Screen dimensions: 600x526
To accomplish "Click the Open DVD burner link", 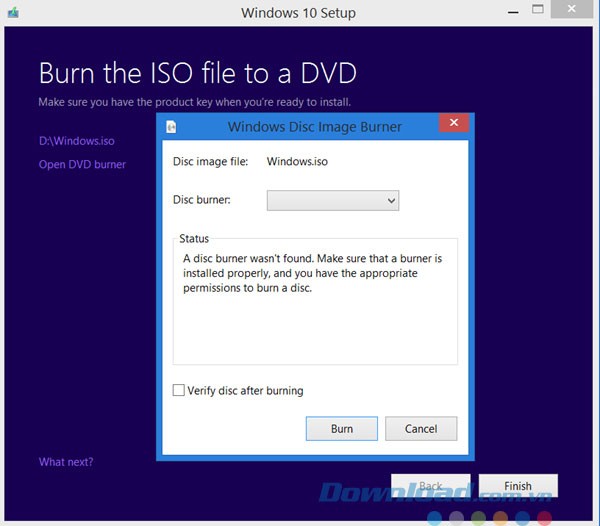I will (82, 164).
